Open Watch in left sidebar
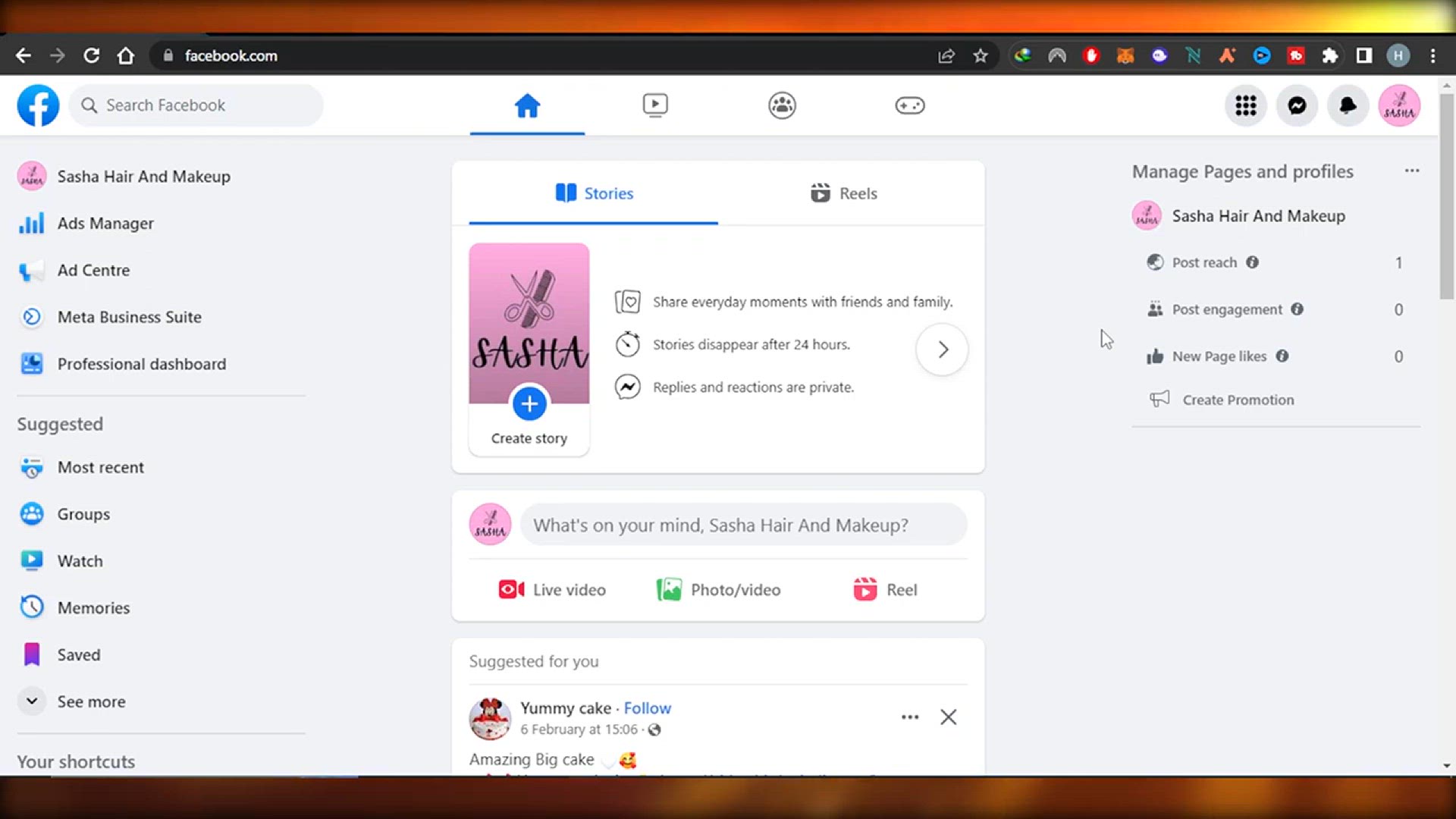1456x819 pixels. click(x=80, y=561)
